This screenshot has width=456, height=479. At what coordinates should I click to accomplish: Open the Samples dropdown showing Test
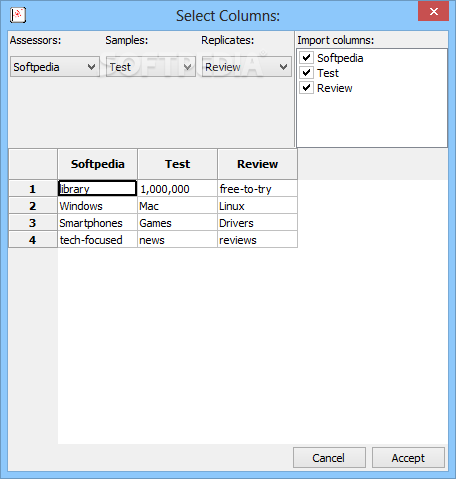tap(151, 67)
